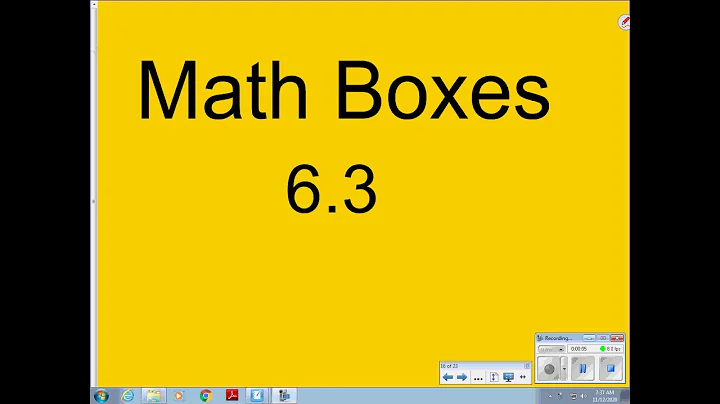The height and width of the screenshot is (404, 720).
Task: Click the volume speaker tray icon
Action: point(583,396)
